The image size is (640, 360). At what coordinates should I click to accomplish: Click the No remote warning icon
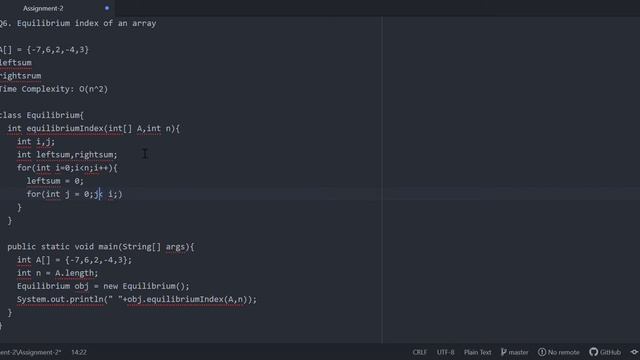[x=542, y=352]
